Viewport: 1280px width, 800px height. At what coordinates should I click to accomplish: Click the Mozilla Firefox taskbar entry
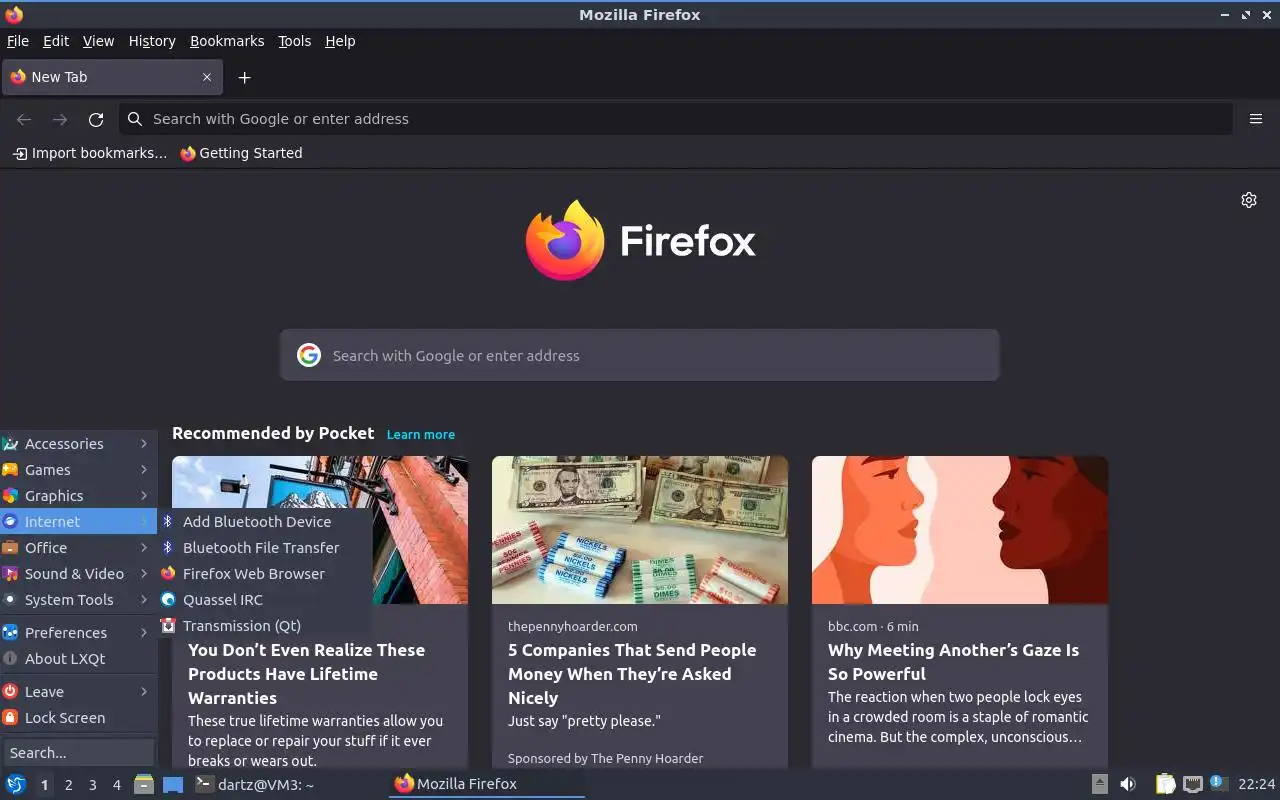pyautogui.click(x=486, y=784)
